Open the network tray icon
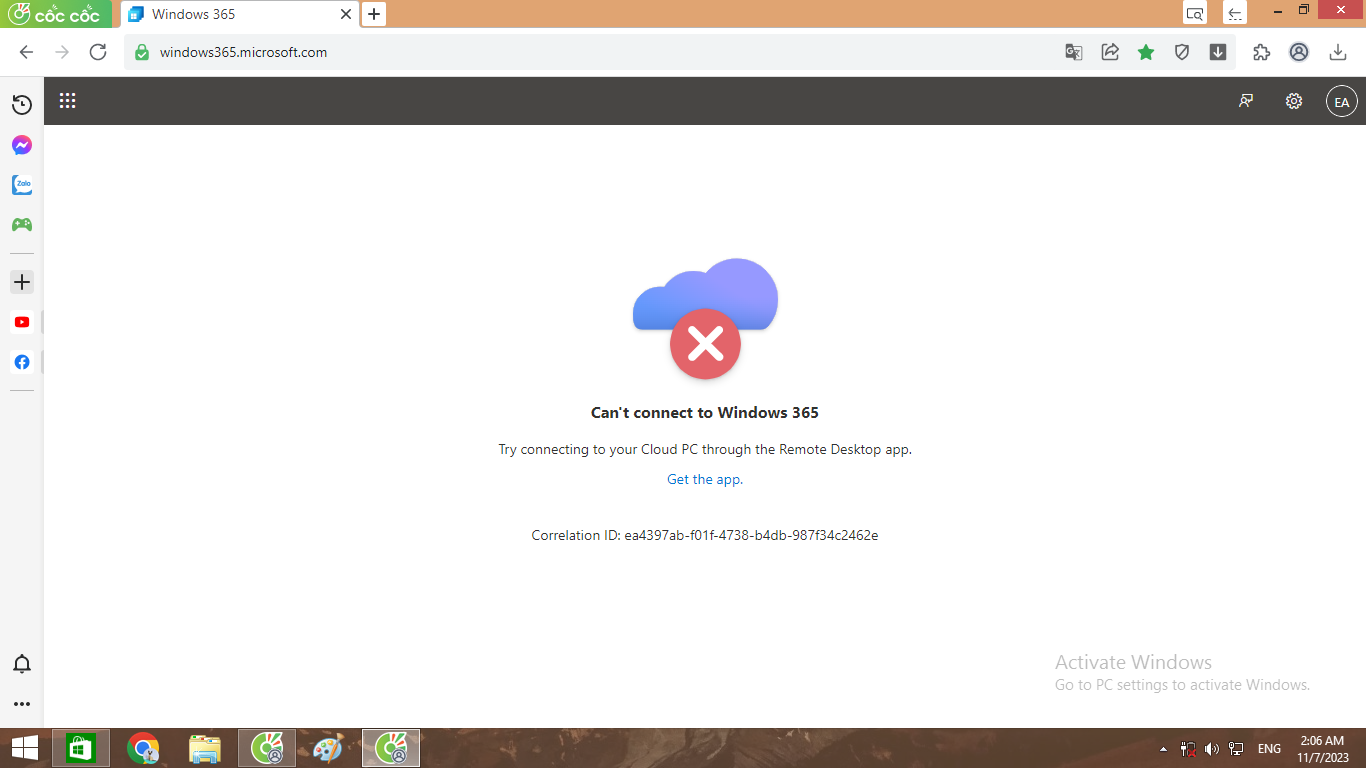Image resolution: width=1366 pixels, height=768 pixels. (x=1236, y=748)
